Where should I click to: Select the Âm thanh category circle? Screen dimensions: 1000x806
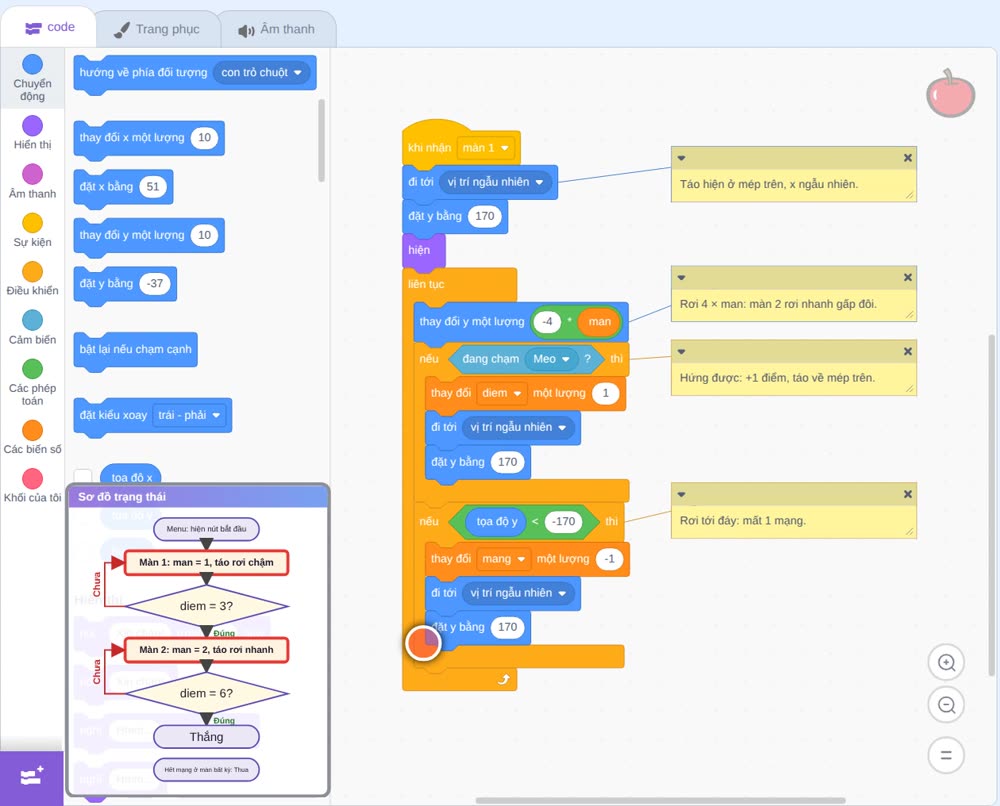pyautogui.click(x=33, y=174)
